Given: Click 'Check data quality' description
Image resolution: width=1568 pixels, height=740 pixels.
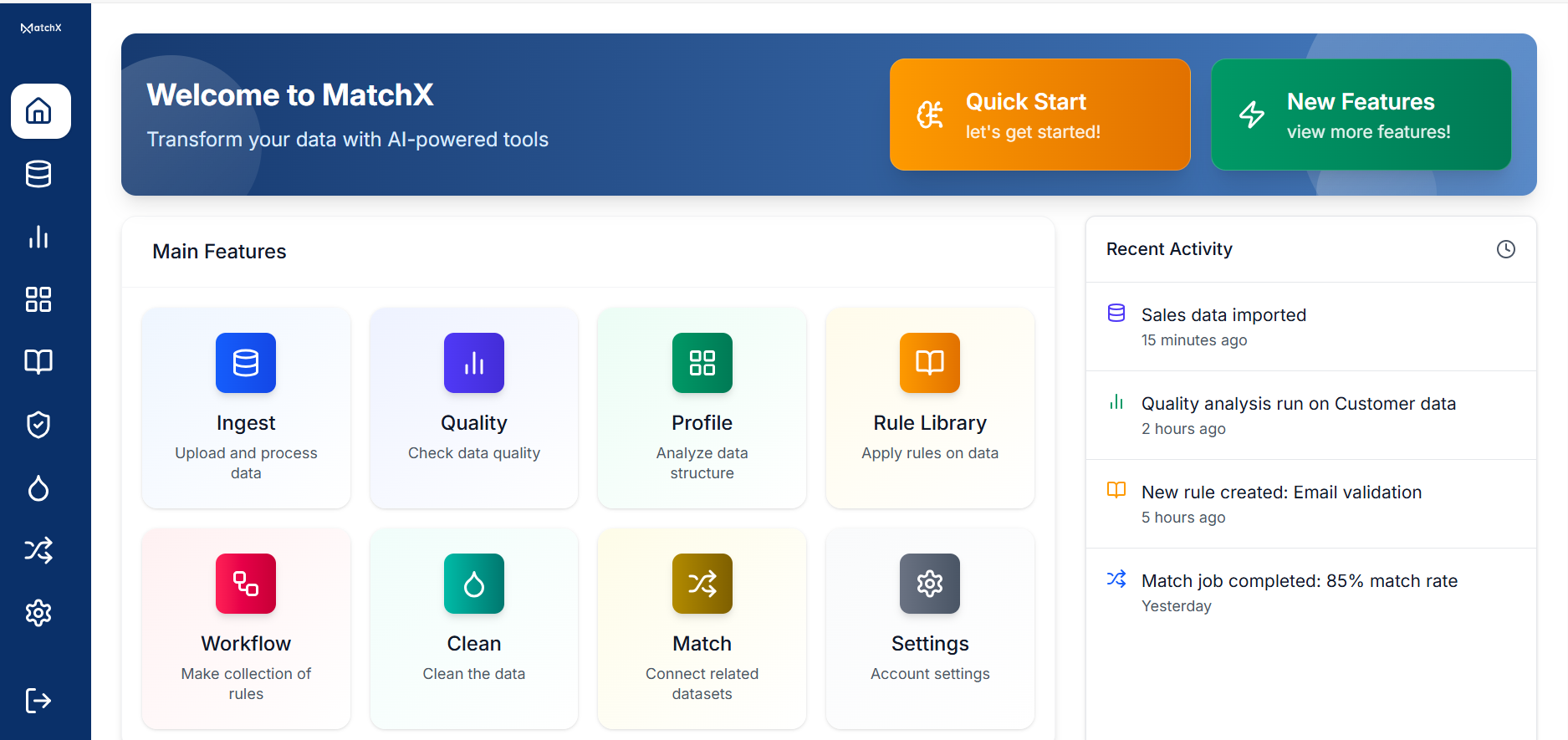Looking at the screenshot, I should coord(474,453).
